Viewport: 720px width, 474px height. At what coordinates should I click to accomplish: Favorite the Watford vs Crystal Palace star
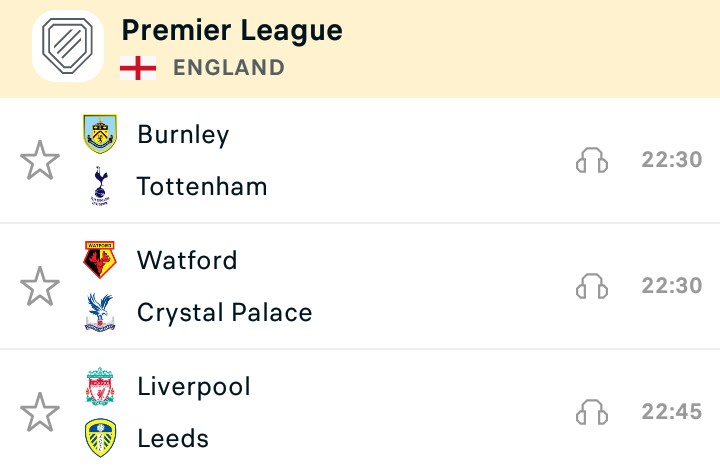click(x=40, y=286)
